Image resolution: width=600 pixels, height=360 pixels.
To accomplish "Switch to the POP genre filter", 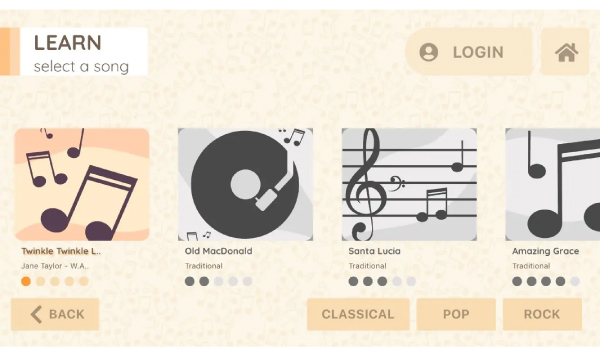I will [x=456, y=314].
